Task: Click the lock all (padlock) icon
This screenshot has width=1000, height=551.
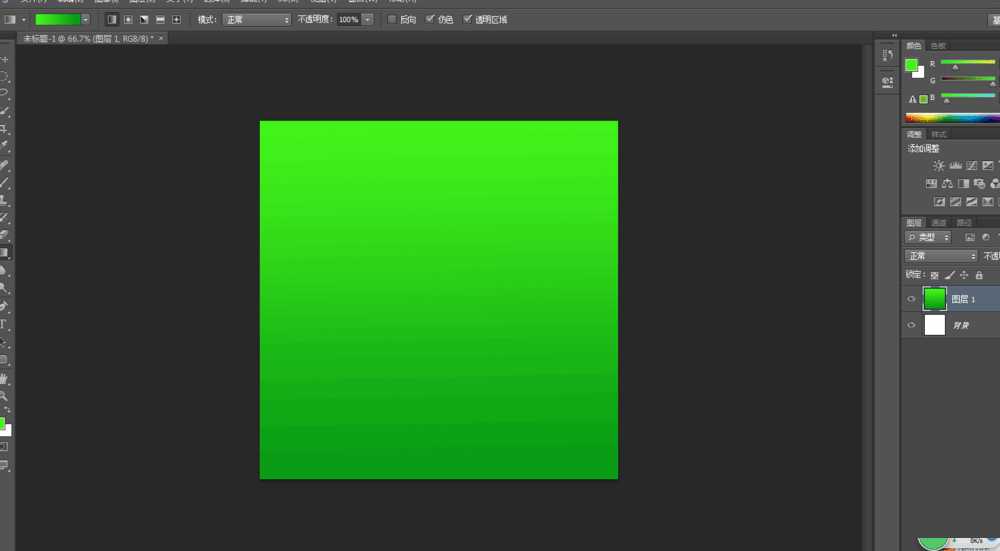Action: point(979,275)
